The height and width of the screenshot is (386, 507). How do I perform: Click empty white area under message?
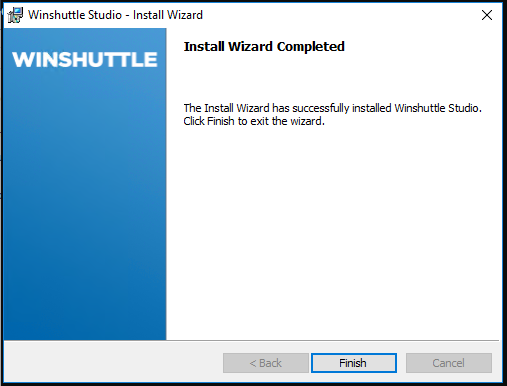pyautogui.click(x=333, y=233)
